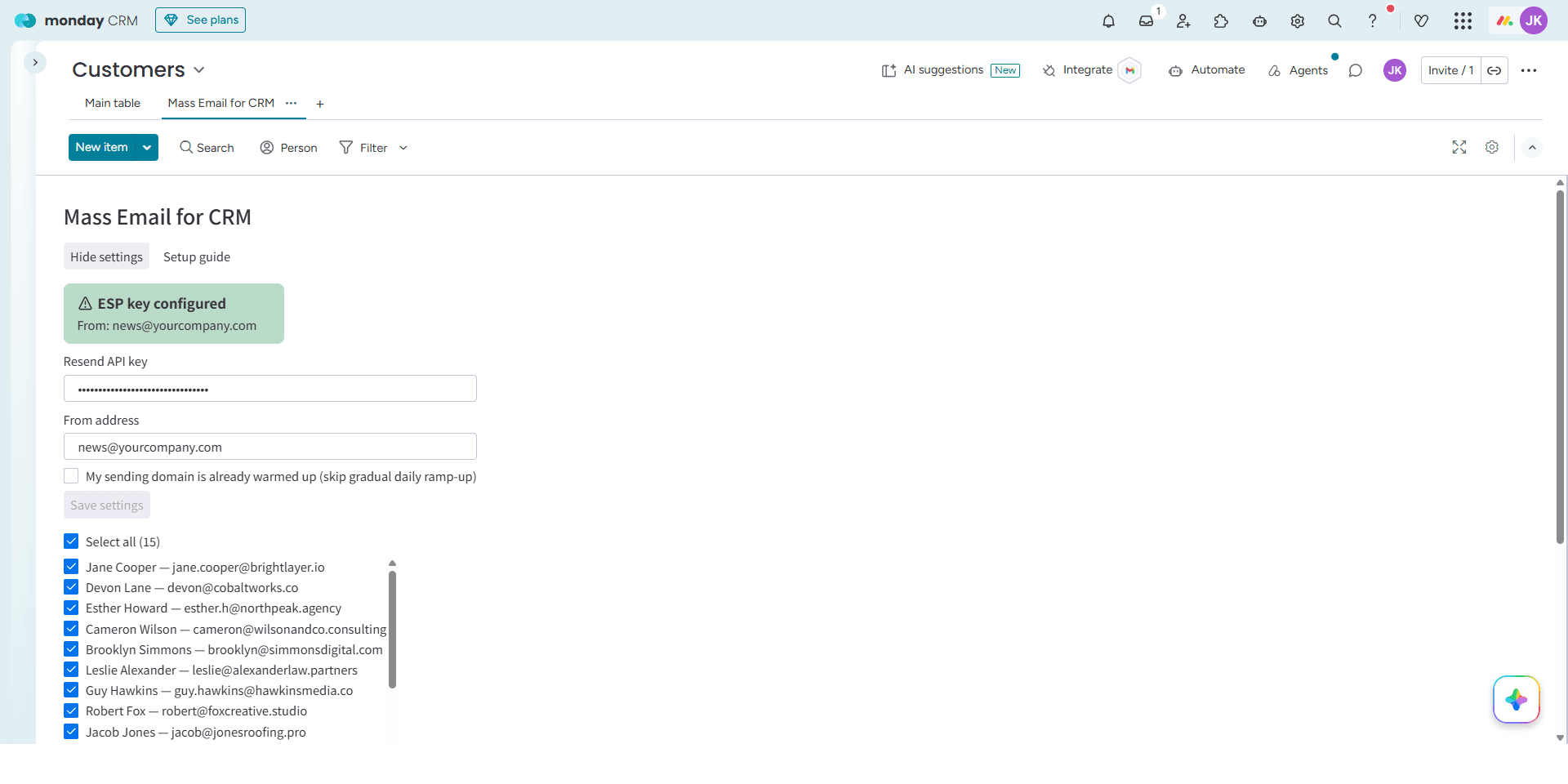Click the invite members icon
Viewport: 1568px width, 784px height.
click(x=1183, y=21)
